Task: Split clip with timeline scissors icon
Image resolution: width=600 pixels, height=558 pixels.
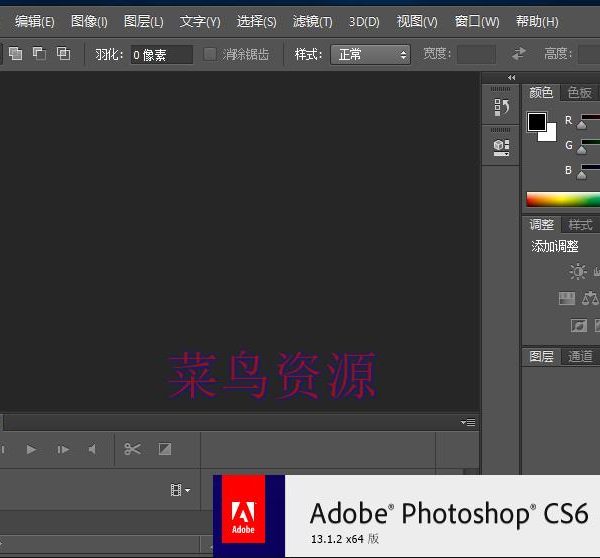Action: (132, 449)
